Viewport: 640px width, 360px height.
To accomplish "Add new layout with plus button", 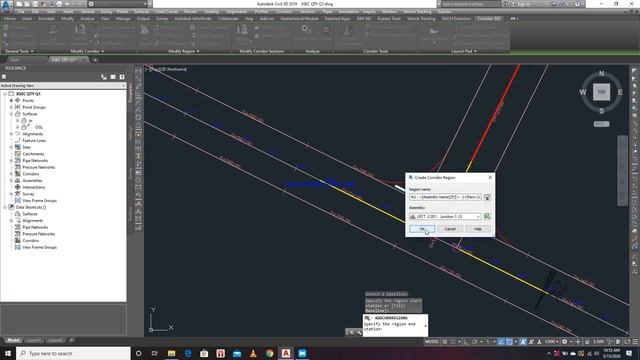I will coord(71,340).
